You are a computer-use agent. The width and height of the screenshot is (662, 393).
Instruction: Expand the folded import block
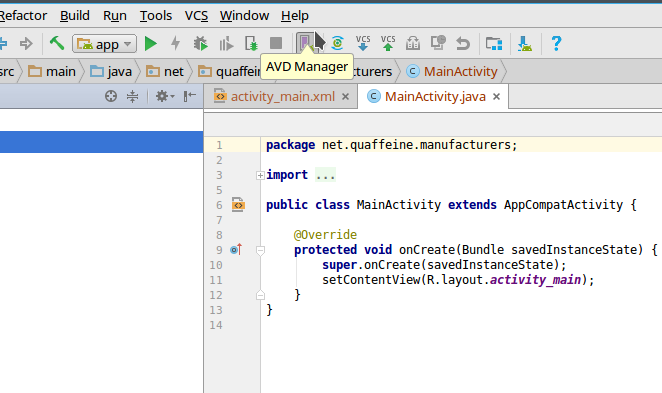260,175
